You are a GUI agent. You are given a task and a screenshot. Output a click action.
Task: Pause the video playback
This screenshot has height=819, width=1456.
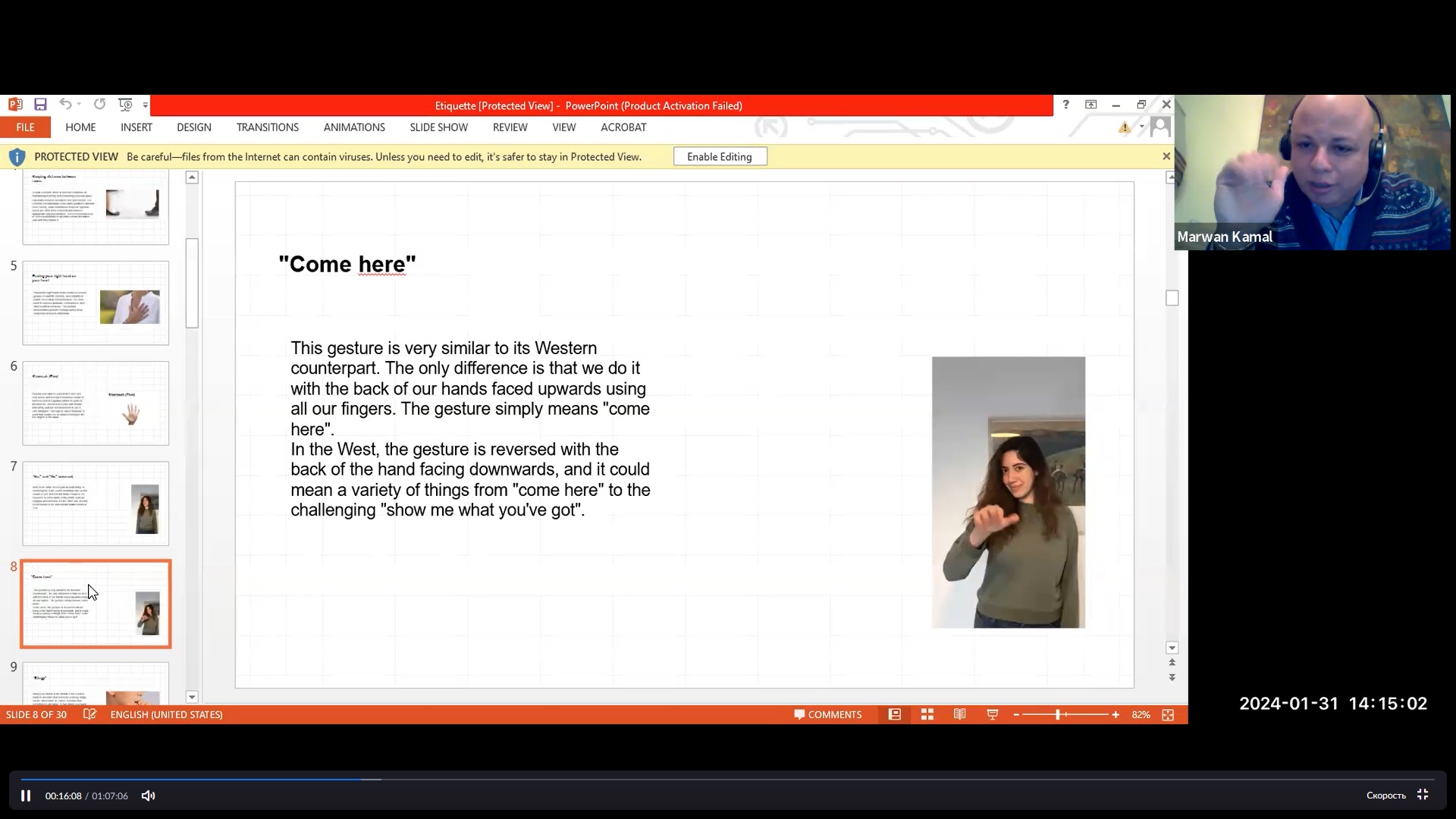[25, 795]
